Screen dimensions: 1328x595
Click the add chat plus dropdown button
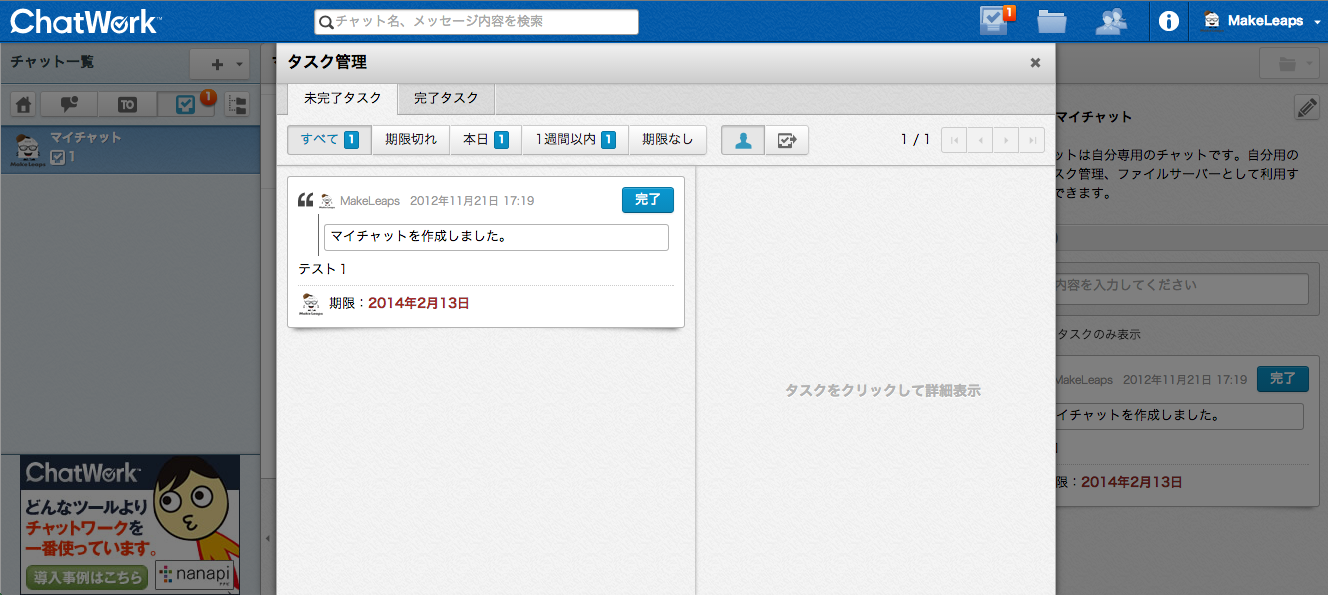coord(220,64)
